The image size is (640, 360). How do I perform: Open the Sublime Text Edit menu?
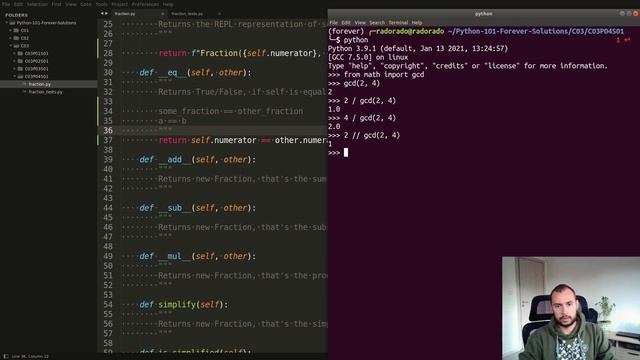18,4
